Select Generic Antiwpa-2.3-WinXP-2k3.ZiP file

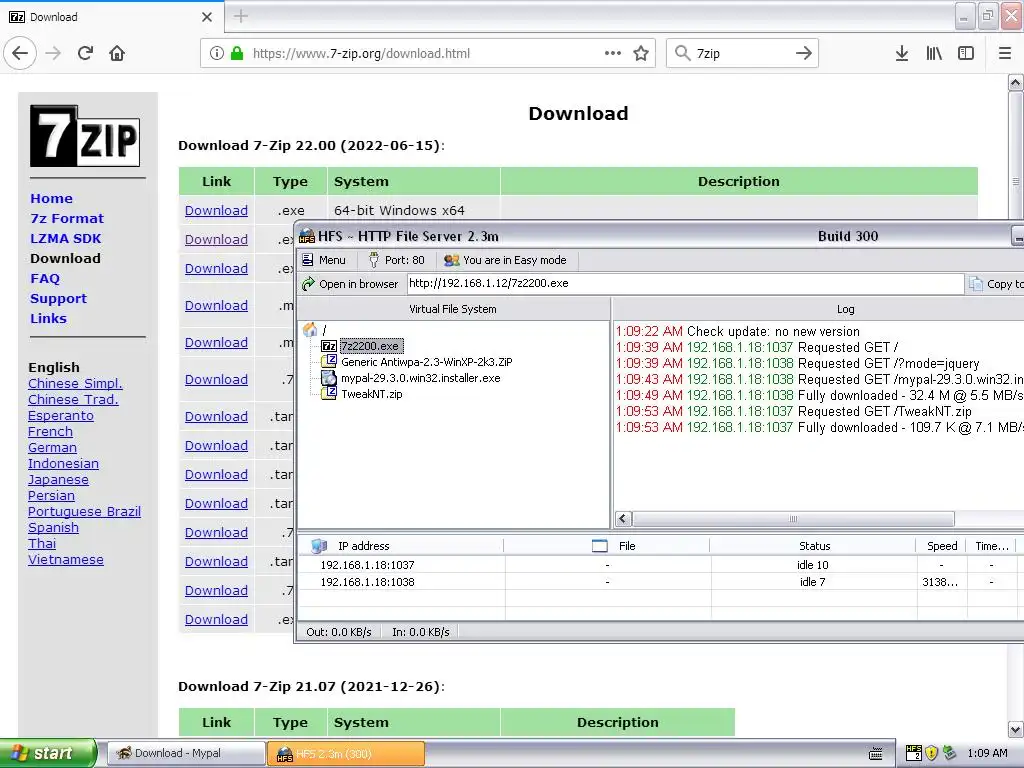tap(426, 362)
